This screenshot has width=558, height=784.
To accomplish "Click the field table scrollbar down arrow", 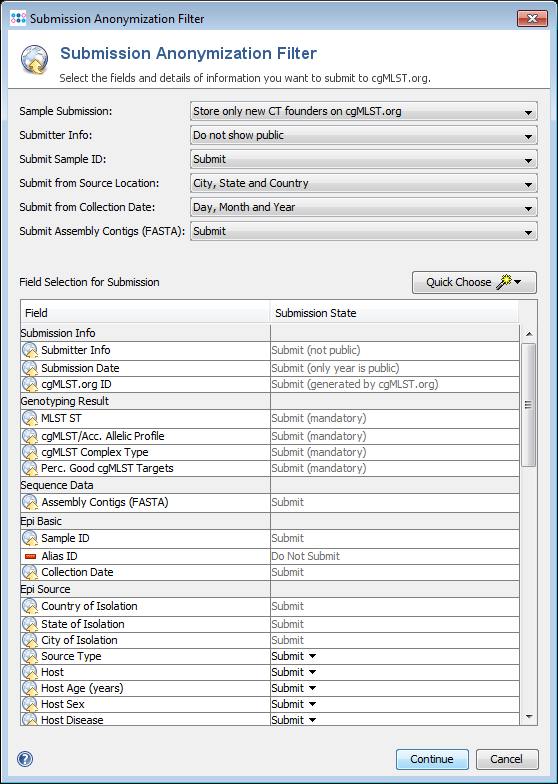I will click(529, 717).
